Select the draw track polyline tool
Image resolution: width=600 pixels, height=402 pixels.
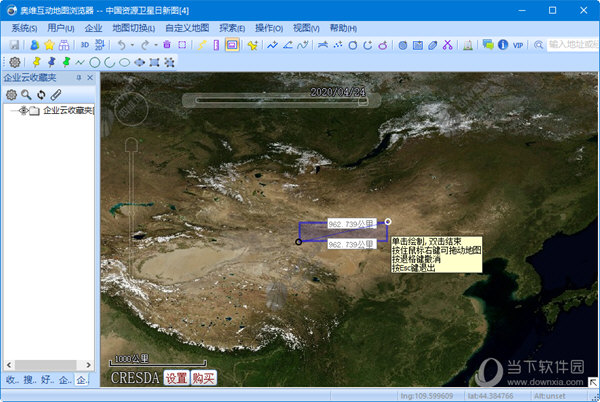pos(272,45)
